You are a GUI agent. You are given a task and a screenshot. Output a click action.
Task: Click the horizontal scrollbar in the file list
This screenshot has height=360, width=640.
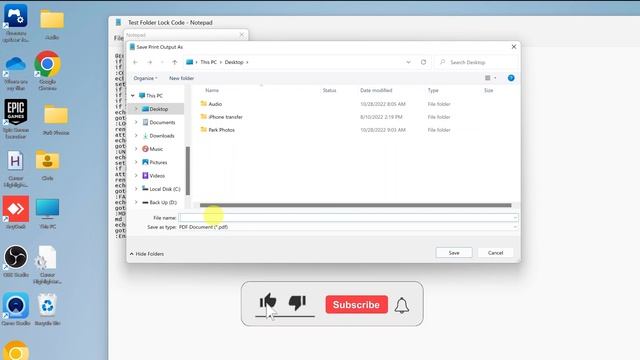coord(356,205)
